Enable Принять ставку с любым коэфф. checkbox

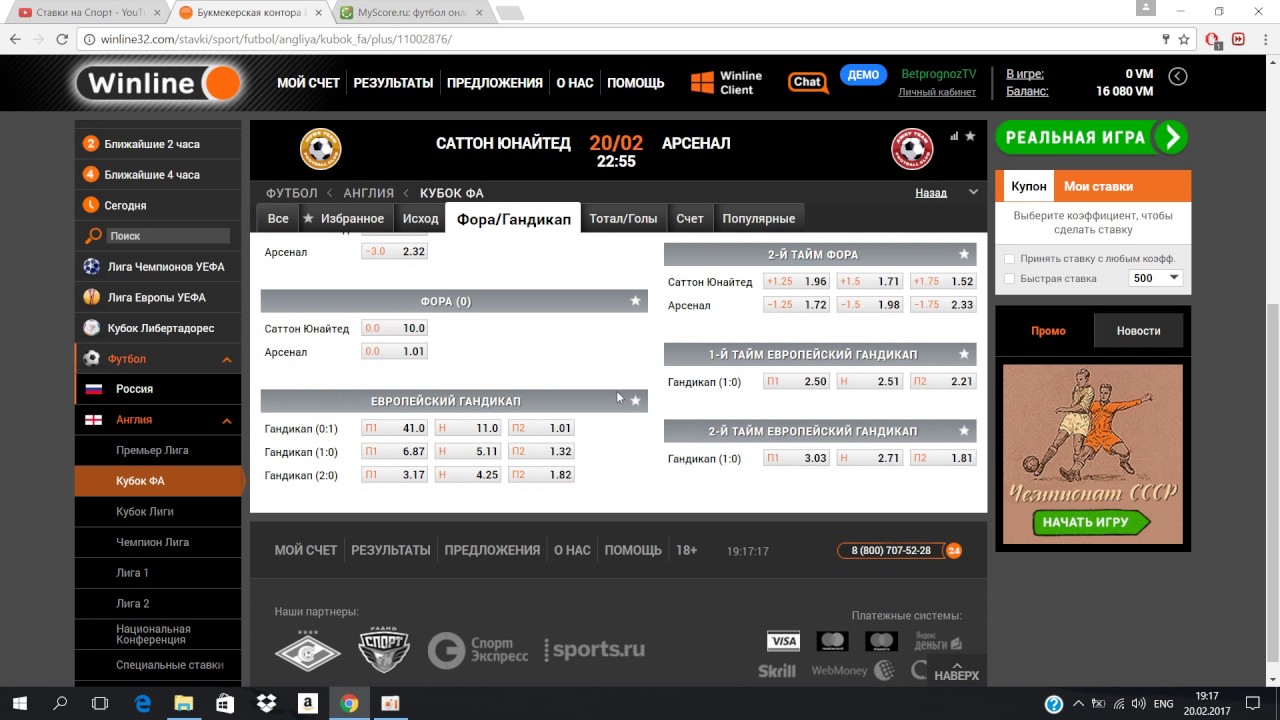1009,259
